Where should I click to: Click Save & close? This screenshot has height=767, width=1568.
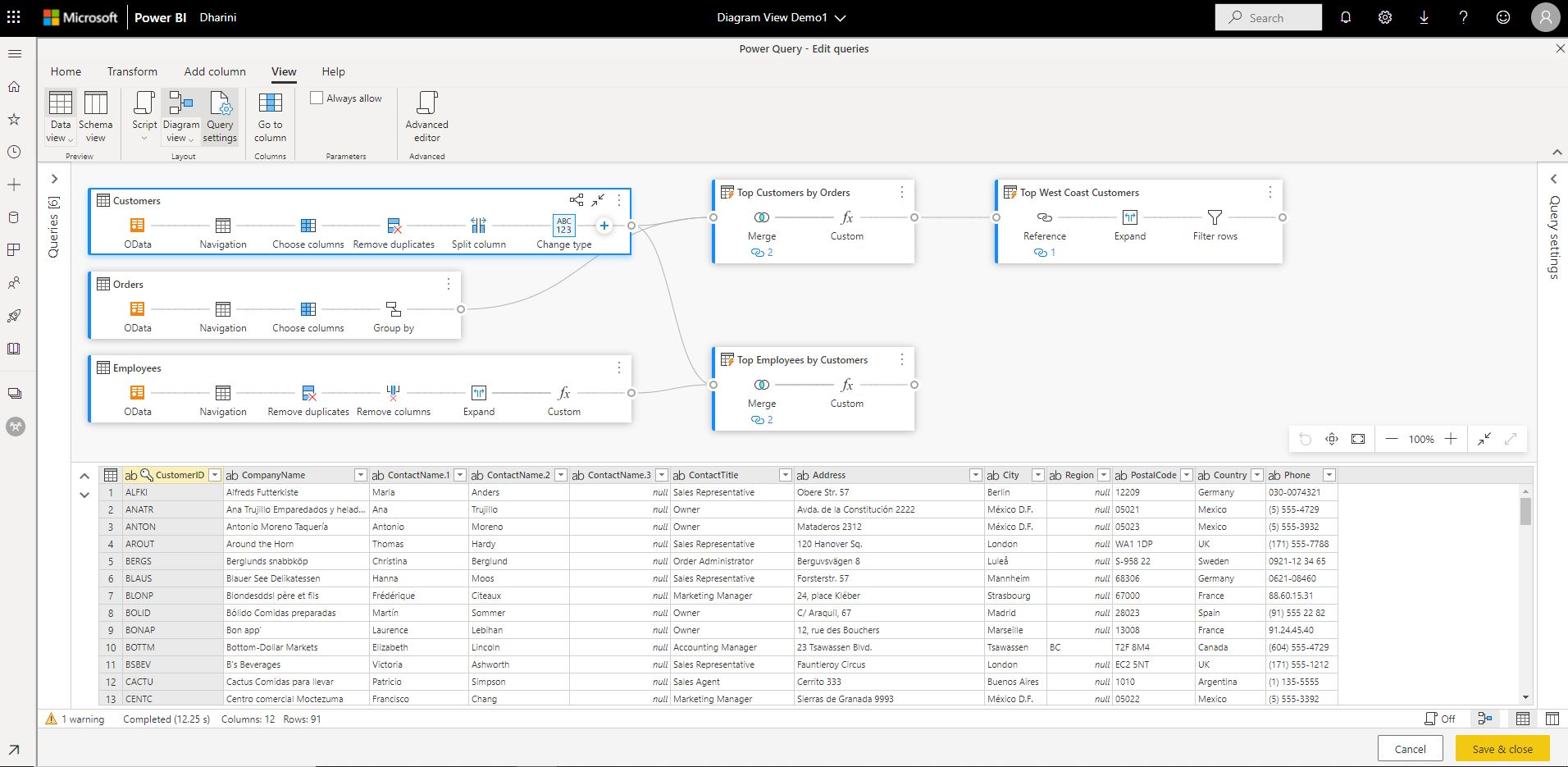click(x=1502, y=748)
